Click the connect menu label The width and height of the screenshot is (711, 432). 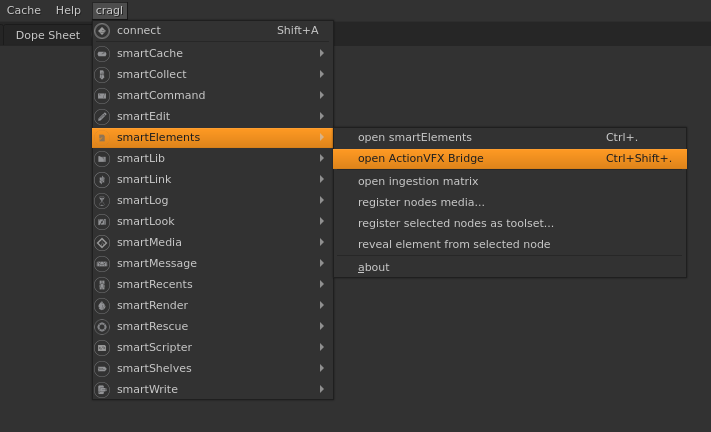[x=139, y=30]
